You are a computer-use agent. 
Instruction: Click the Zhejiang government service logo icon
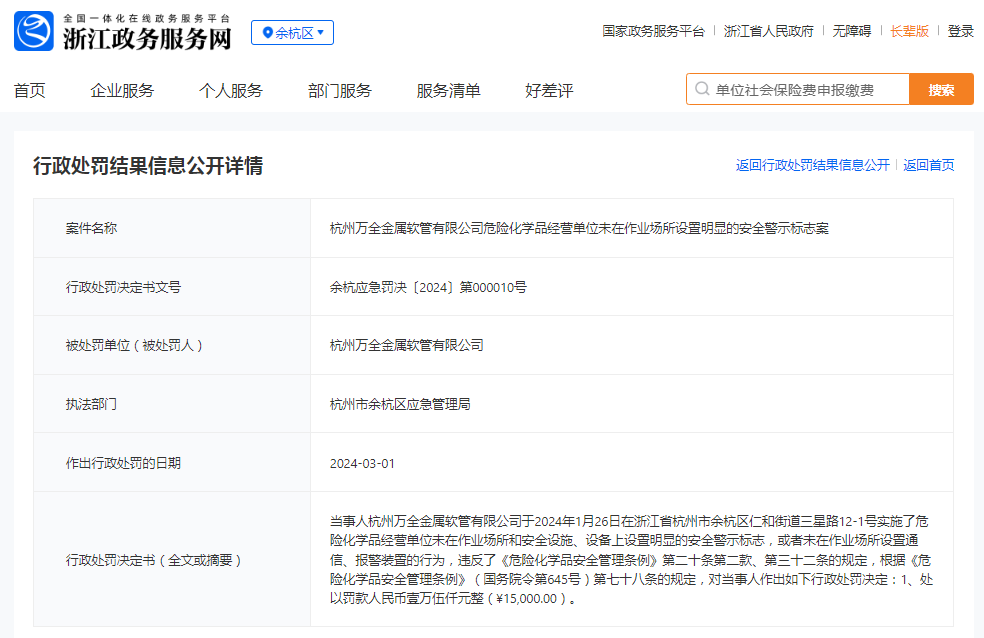click(x=34, y=31)
